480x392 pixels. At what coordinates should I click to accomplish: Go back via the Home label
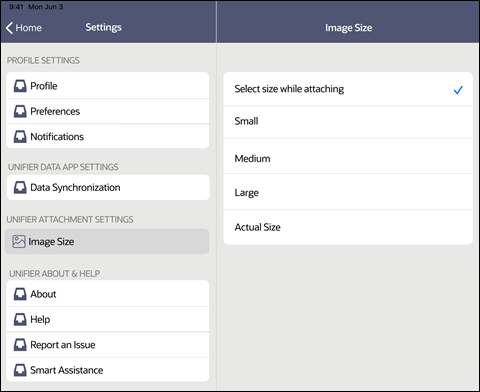(29, 28)
